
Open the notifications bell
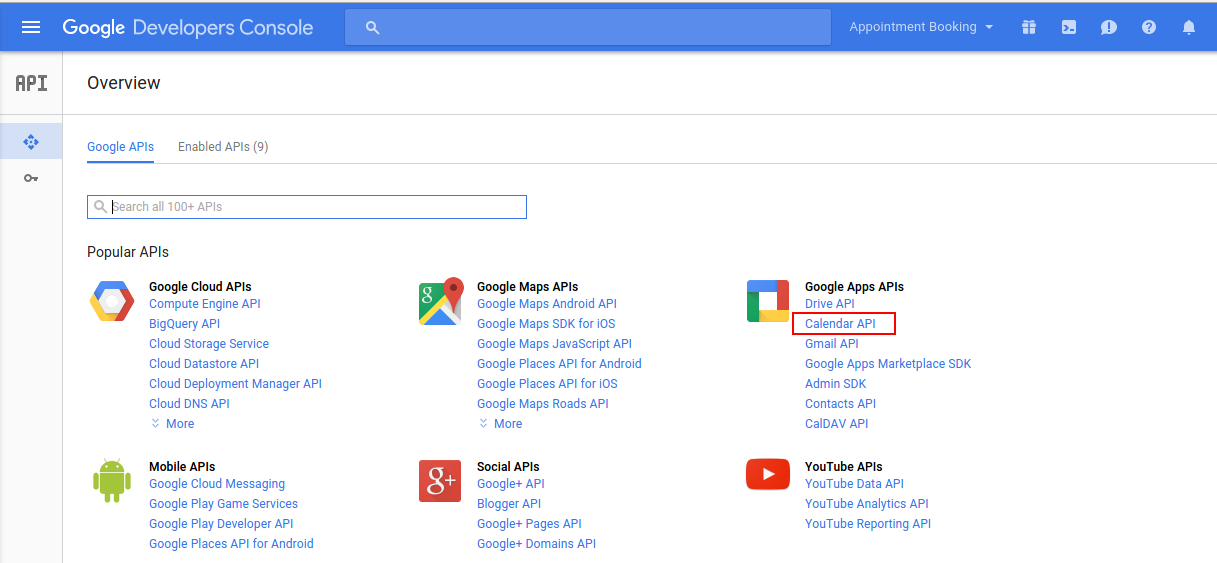tap(1189, 27)
